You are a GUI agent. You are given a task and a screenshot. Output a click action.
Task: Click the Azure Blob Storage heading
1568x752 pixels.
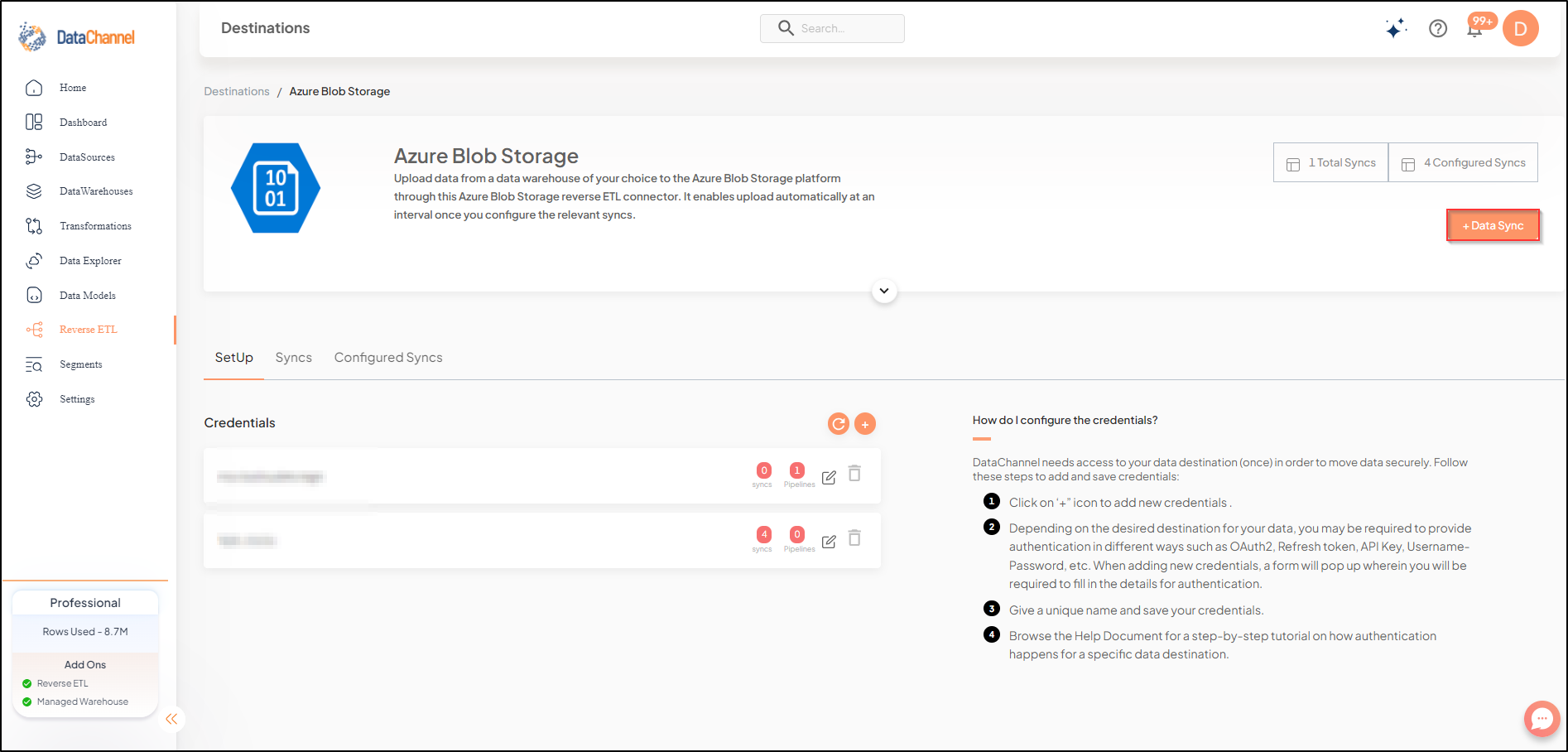pyautogui.click(x=486, y=156)
